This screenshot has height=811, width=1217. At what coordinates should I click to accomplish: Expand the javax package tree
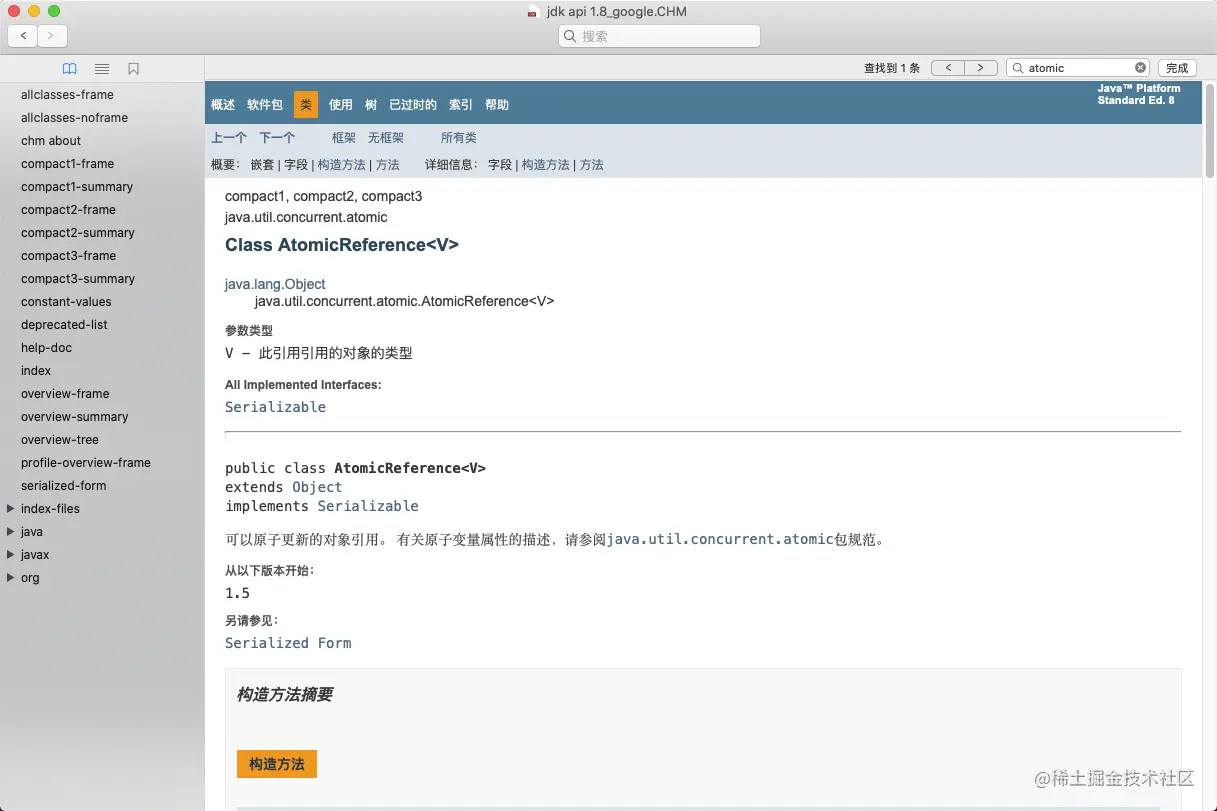10,554
